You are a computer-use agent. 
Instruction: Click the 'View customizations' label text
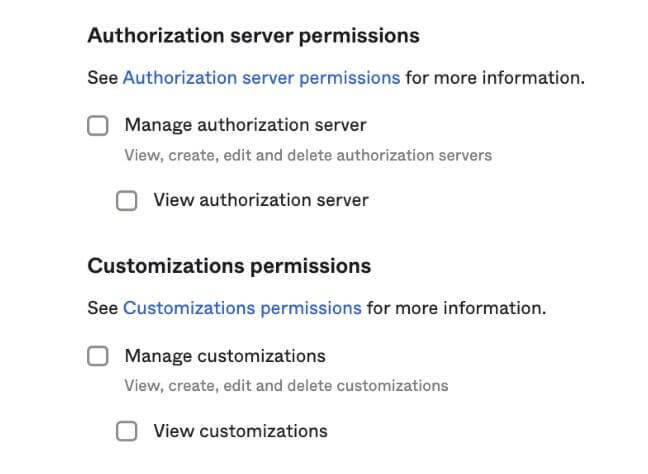pyautogui.click(x=240, y=432)
